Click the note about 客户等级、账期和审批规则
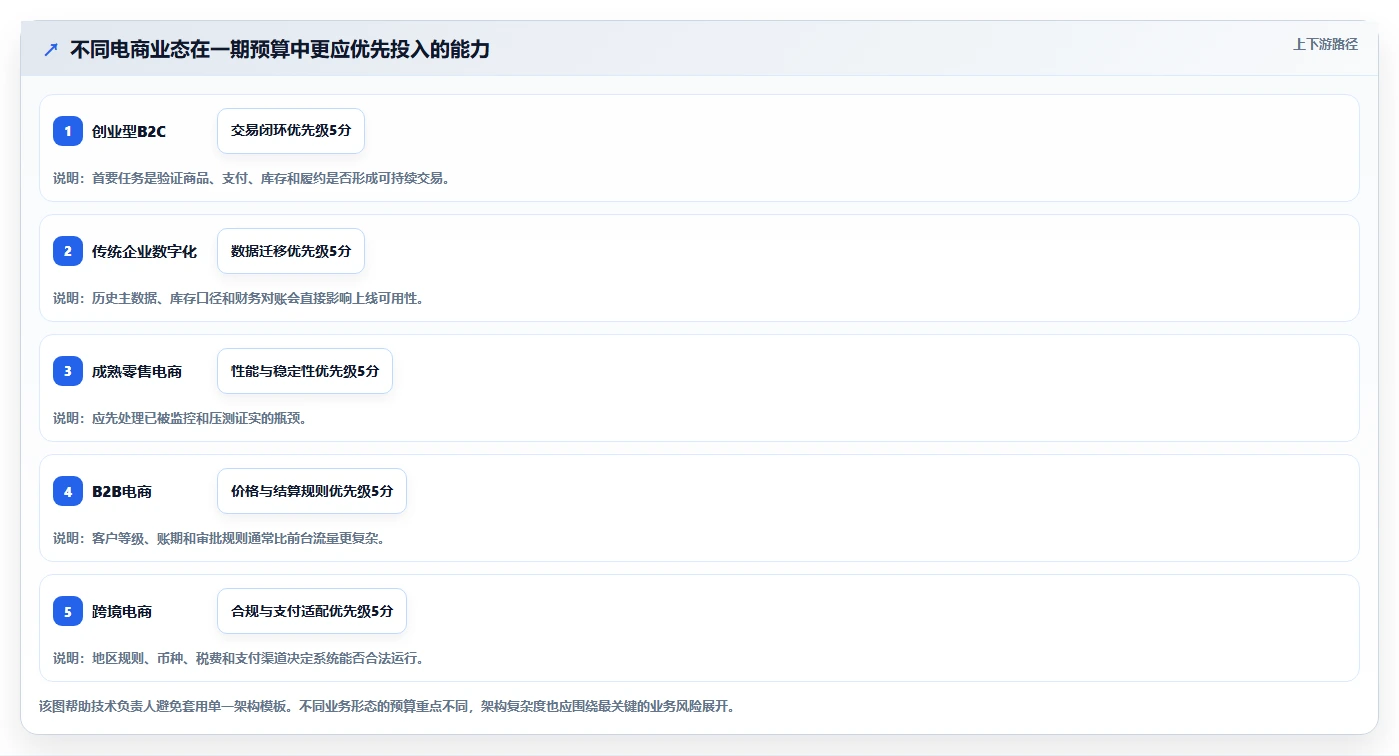Screen dimensions: 1399x756 (x=219, y=538)
